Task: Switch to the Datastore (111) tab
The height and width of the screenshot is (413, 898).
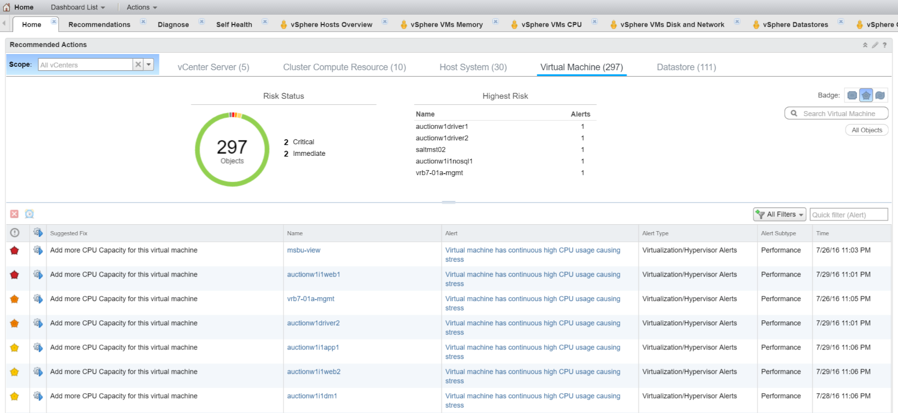Action: coord(686,67)
